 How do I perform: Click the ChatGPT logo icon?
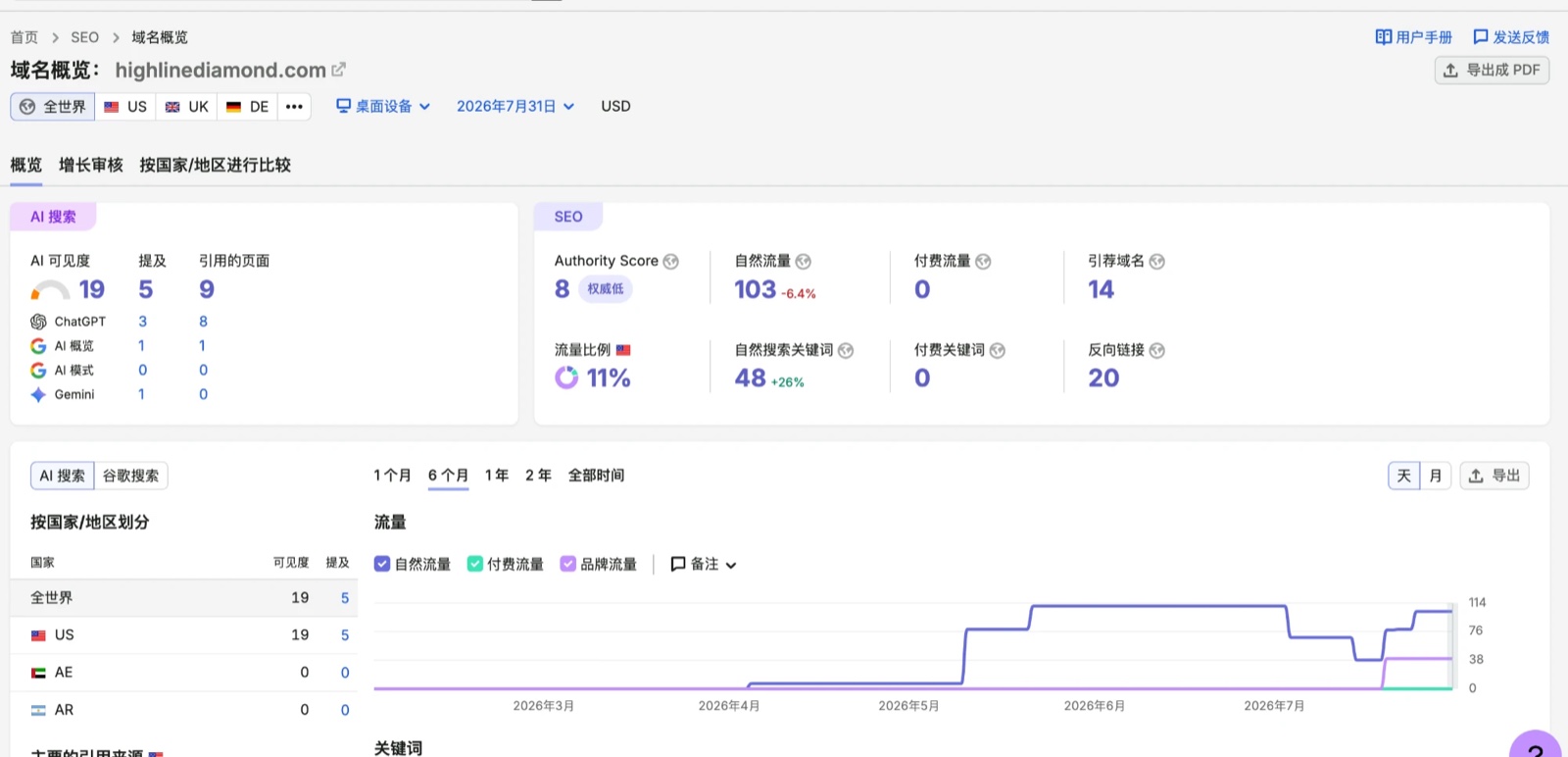(x=38, y=322)
